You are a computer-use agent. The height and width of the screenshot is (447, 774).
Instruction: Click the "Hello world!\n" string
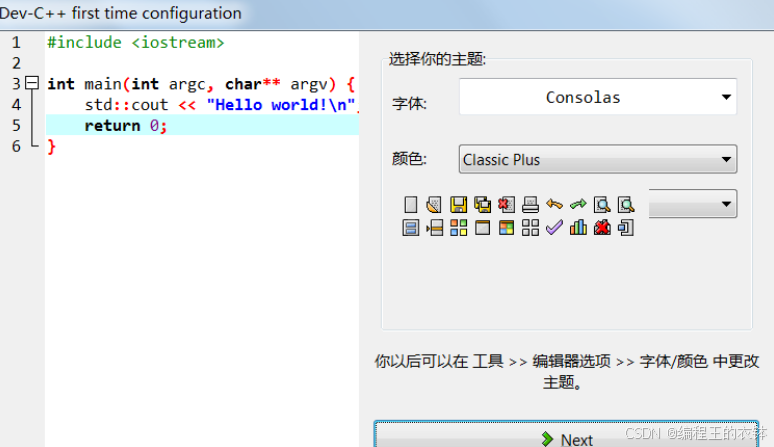coord(281,105)
